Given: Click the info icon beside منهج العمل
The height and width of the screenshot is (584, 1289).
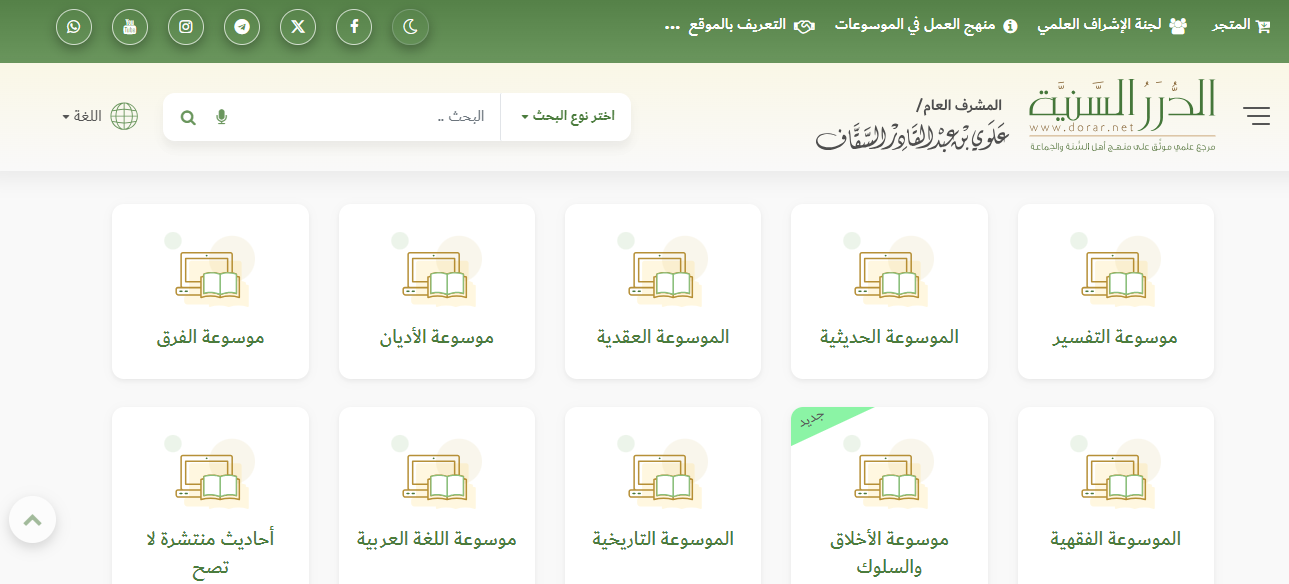Looking at the screenshot, I should point(1011,27).
